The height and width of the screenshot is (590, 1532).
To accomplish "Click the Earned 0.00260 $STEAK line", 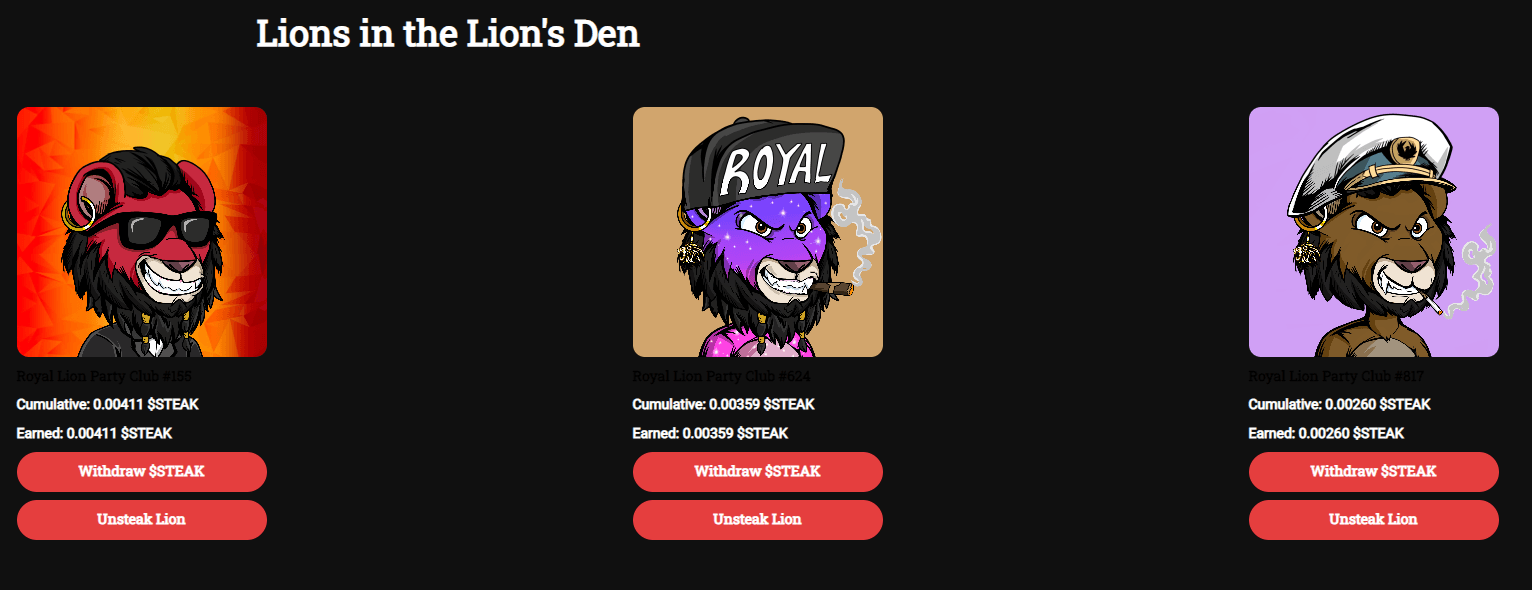I will pyautogui.click(x=1327, y=434).
